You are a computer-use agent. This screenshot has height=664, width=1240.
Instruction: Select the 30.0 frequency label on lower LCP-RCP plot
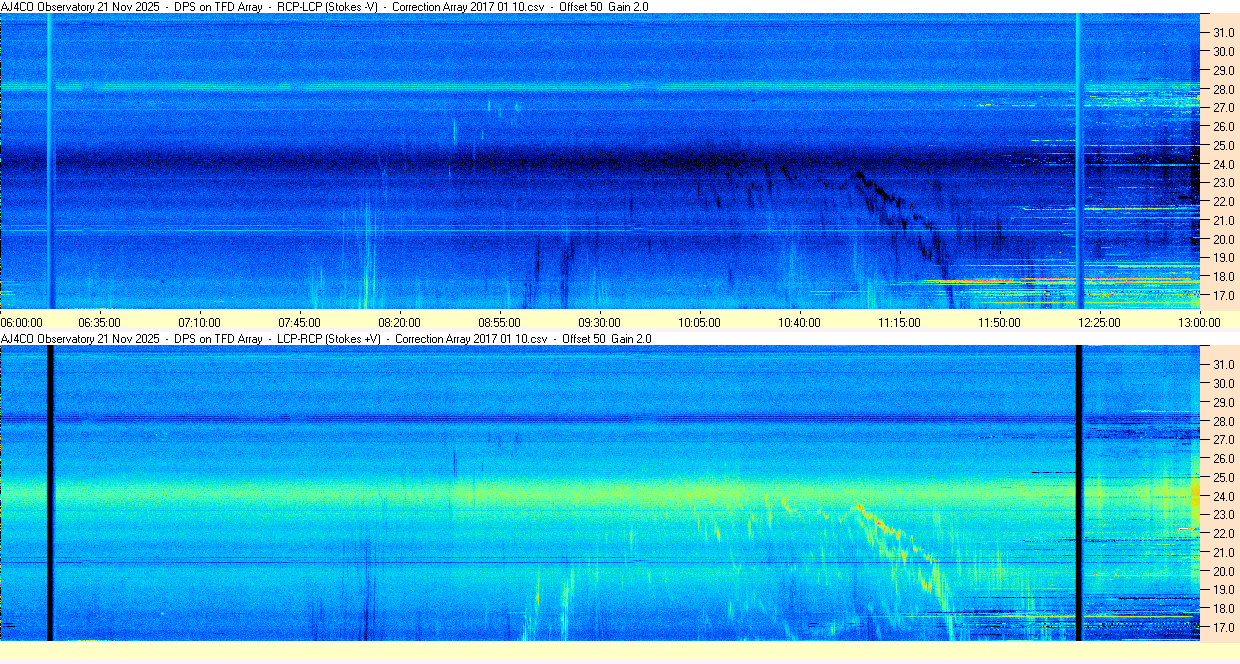coord(1224,383)
